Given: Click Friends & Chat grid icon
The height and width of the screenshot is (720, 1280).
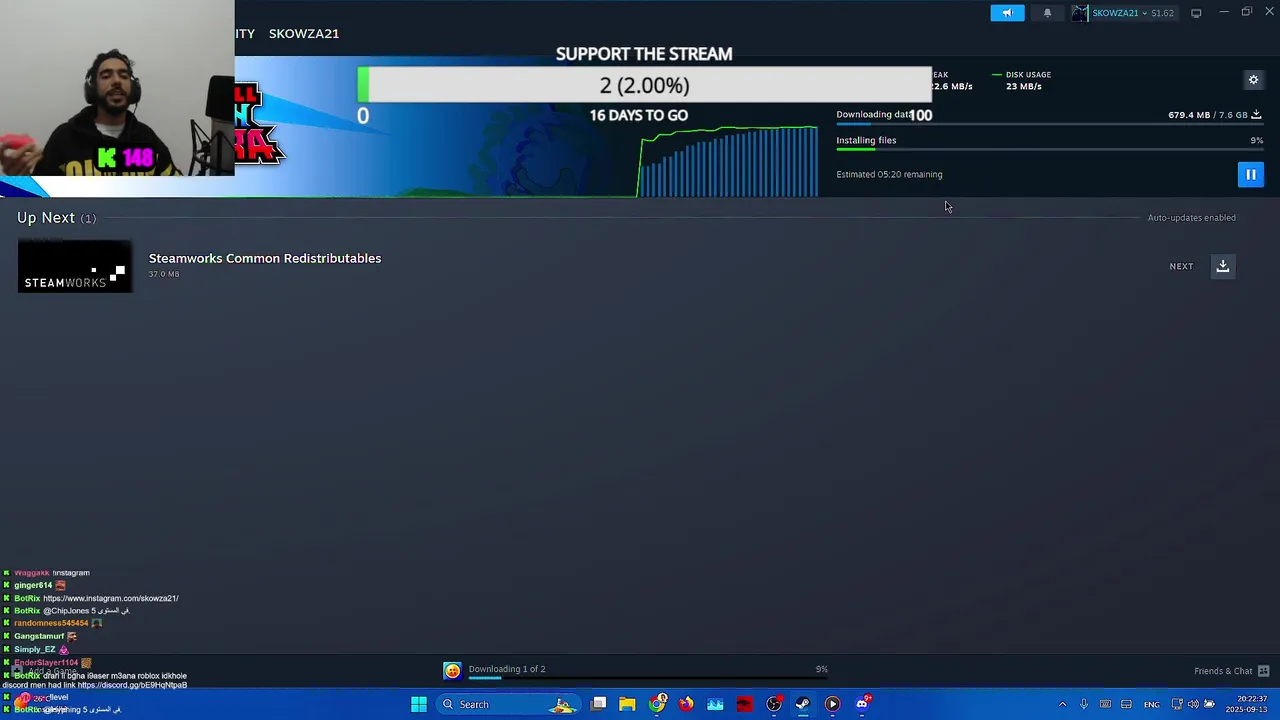Looking at the screenshot, I should pyautogui.click(x=1263, y=671).
